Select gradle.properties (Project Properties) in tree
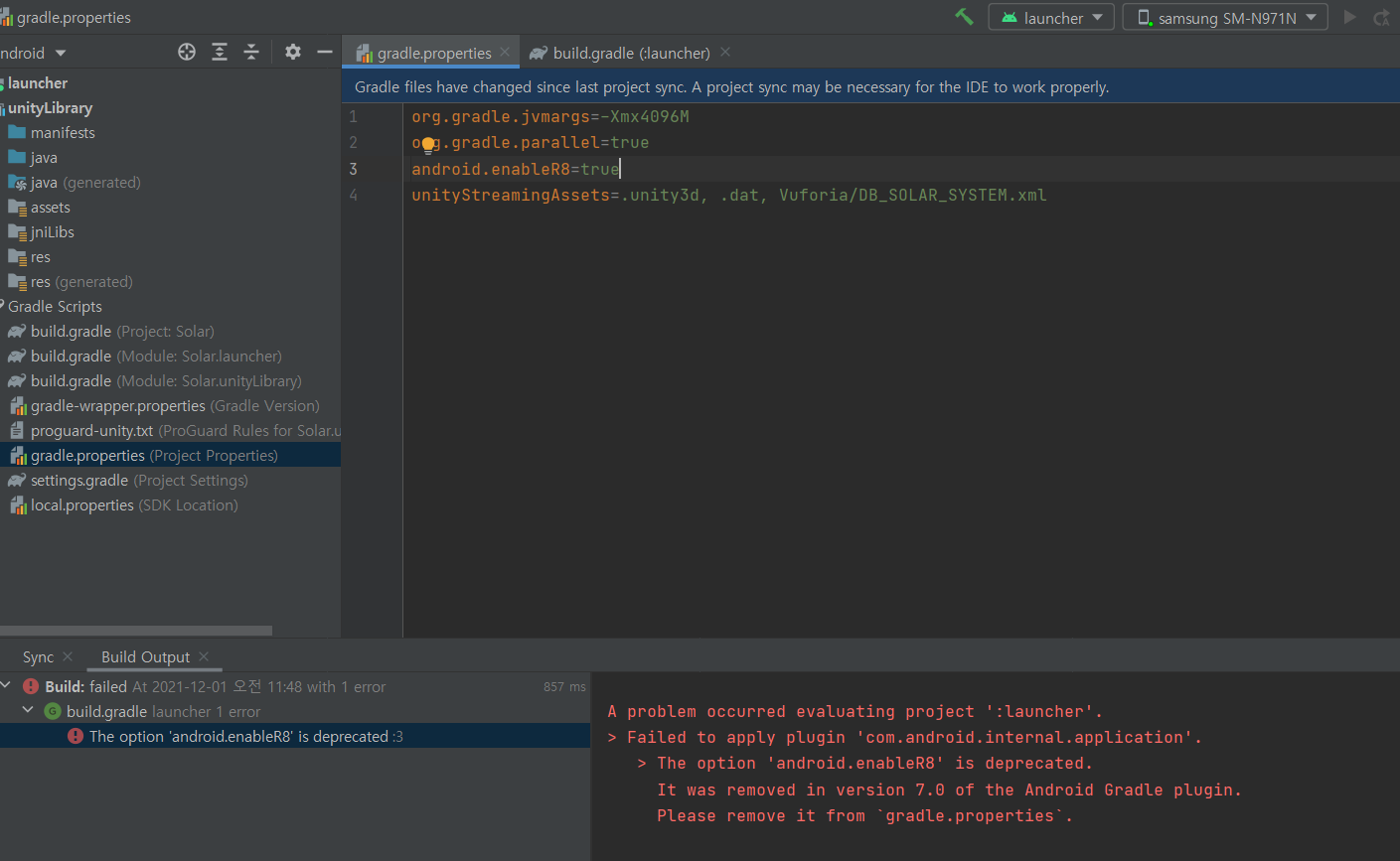The width and height of the screenshot is (1400, 861). point(170,456)
